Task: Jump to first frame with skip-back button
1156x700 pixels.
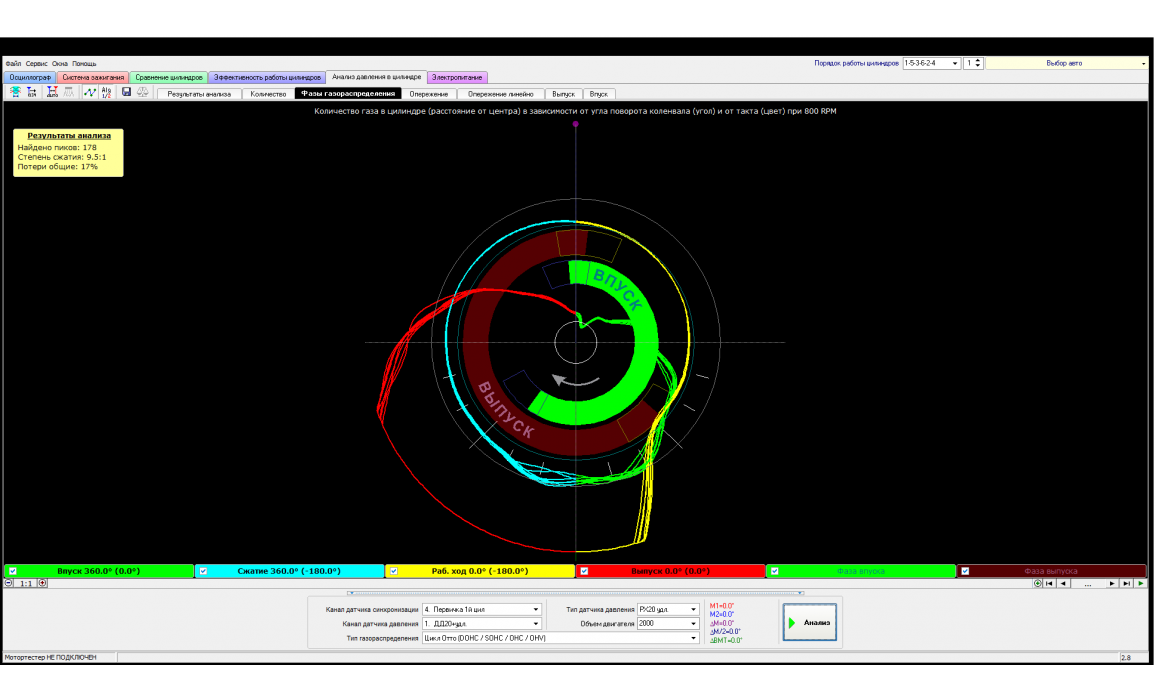Action: (x=1049, y=583)
